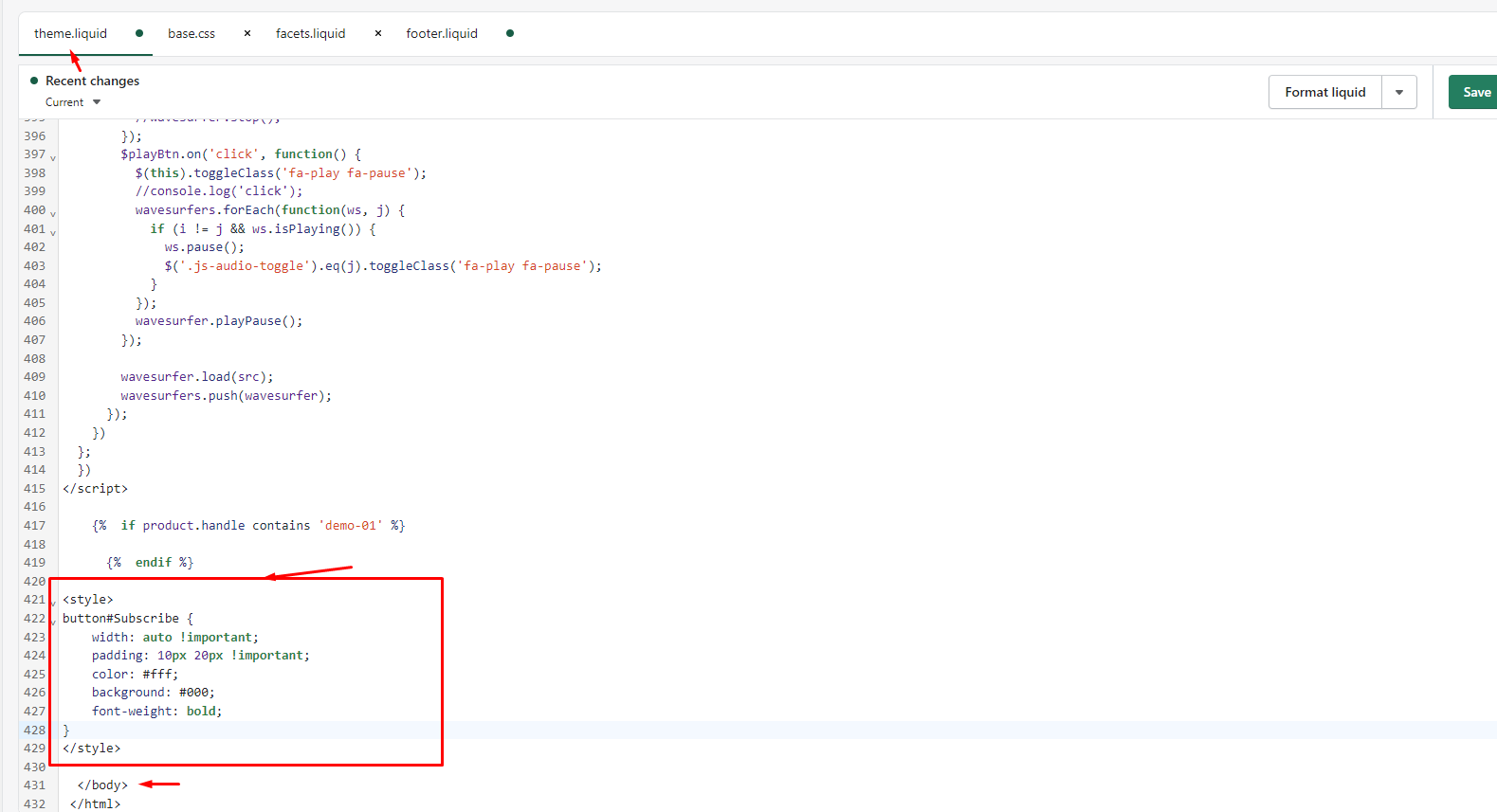Click the closing </script> tag
This screenshot has width=1497, height=812.
tap(95, 489)
